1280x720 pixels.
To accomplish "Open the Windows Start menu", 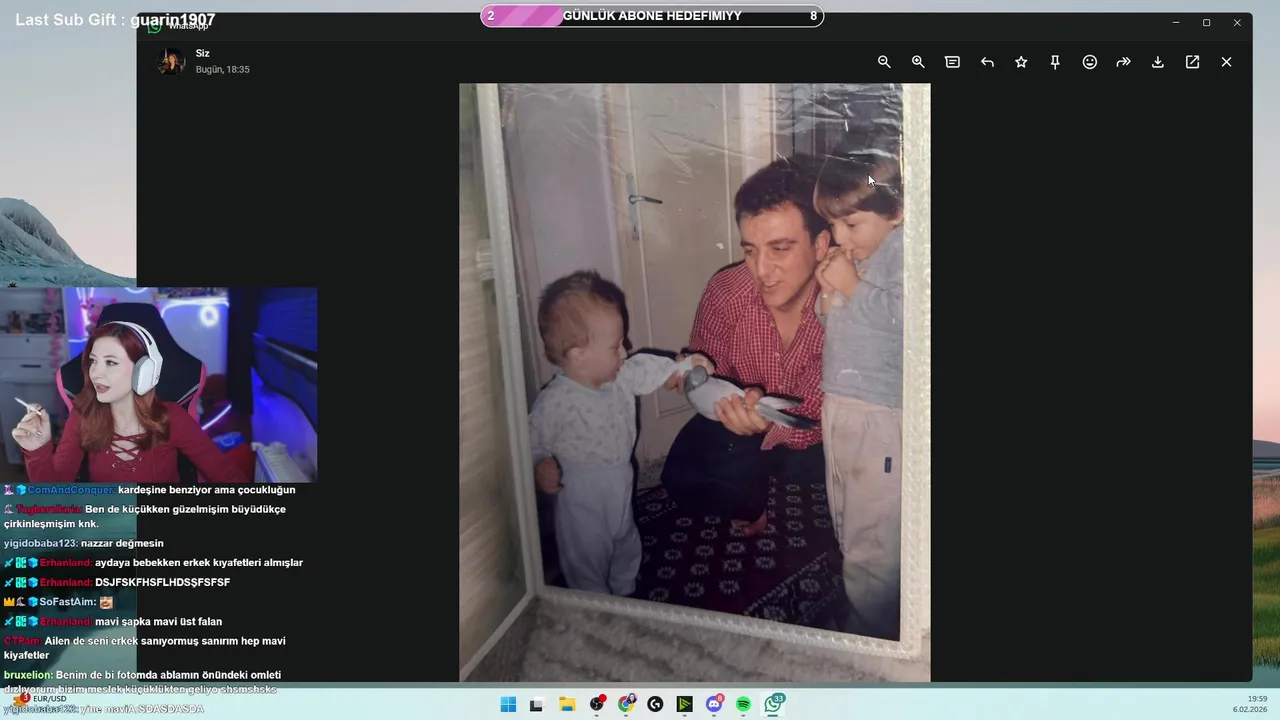I will pos(508,704).
